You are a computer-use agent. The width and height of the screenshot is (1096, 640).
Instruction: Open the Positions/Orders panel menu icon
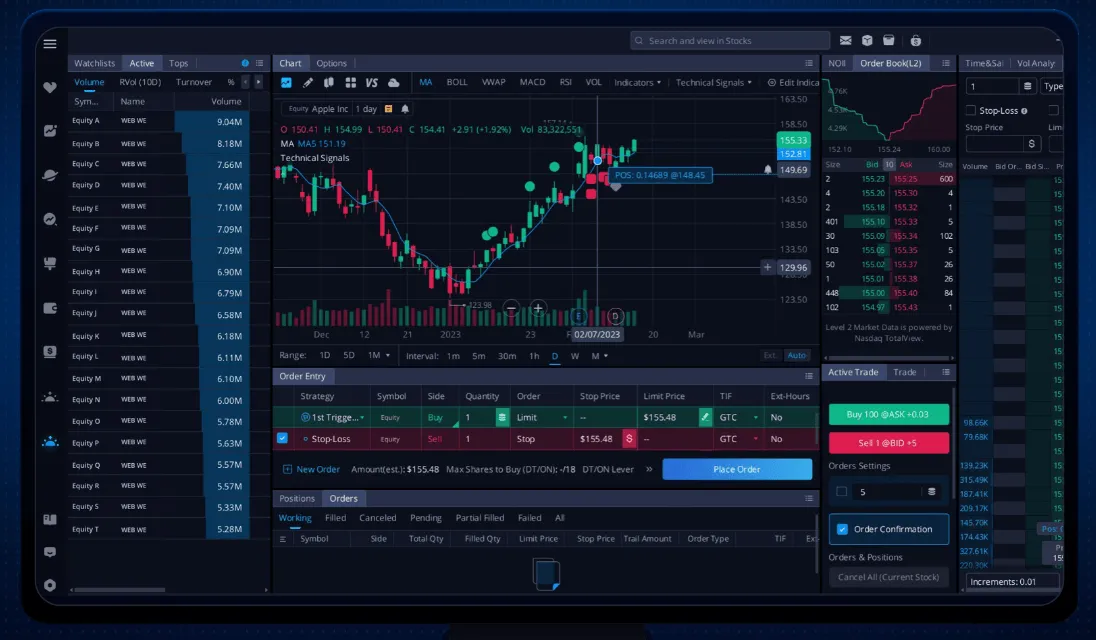pos(809,498)
